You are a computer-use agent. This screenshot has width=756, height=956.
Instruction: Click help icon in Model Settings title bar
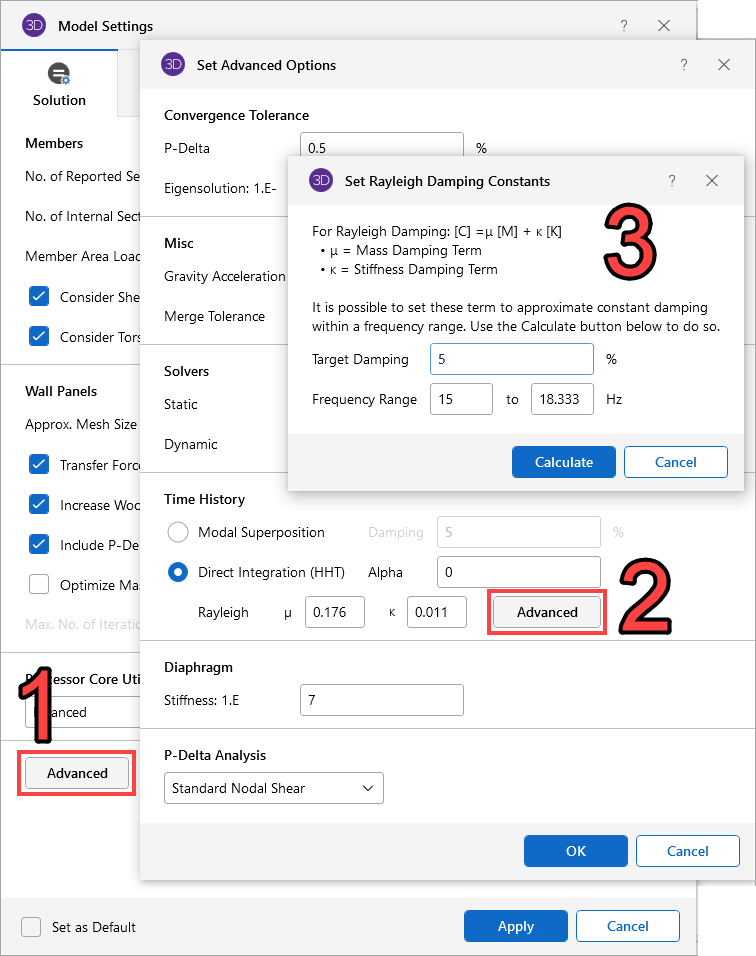(624, 25)
